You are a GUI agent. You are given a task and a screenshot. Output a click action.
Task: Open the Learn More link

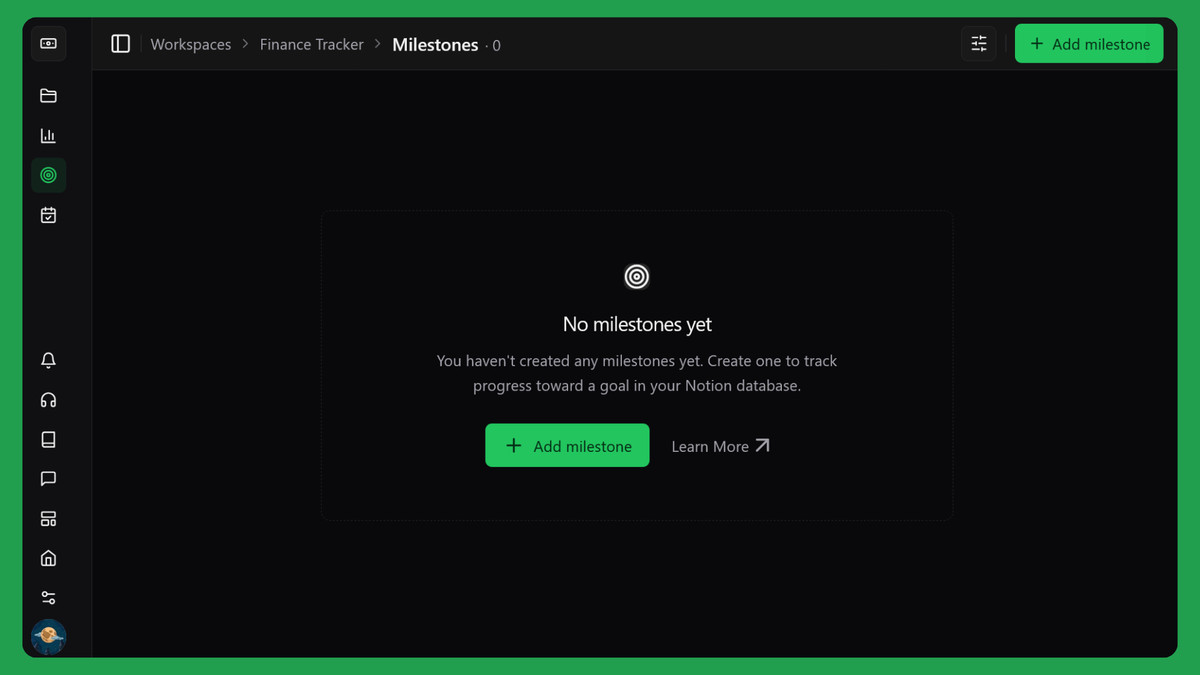coord(720,446)
